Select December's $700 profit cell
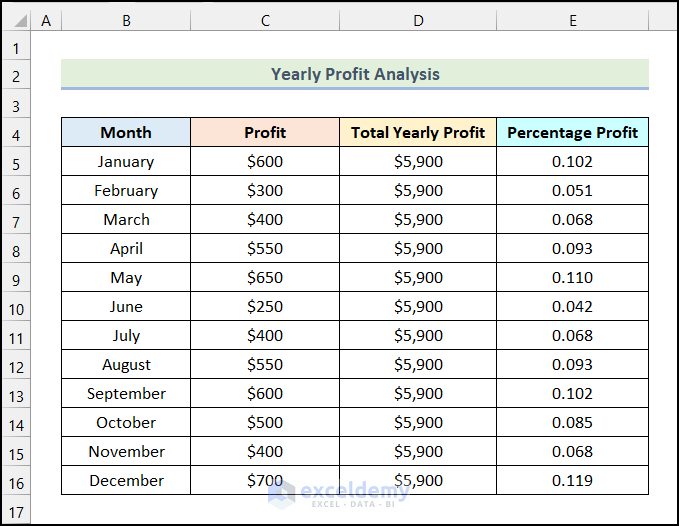Screen dimensions: 679x526 265,481
